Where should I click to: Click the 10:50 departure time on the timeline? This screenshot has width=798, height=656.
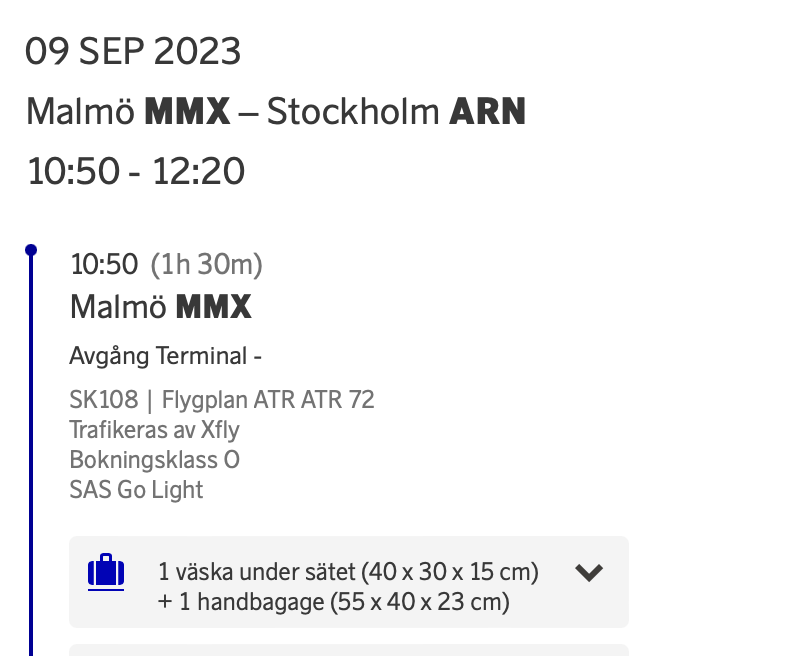[x=104, y=264]
